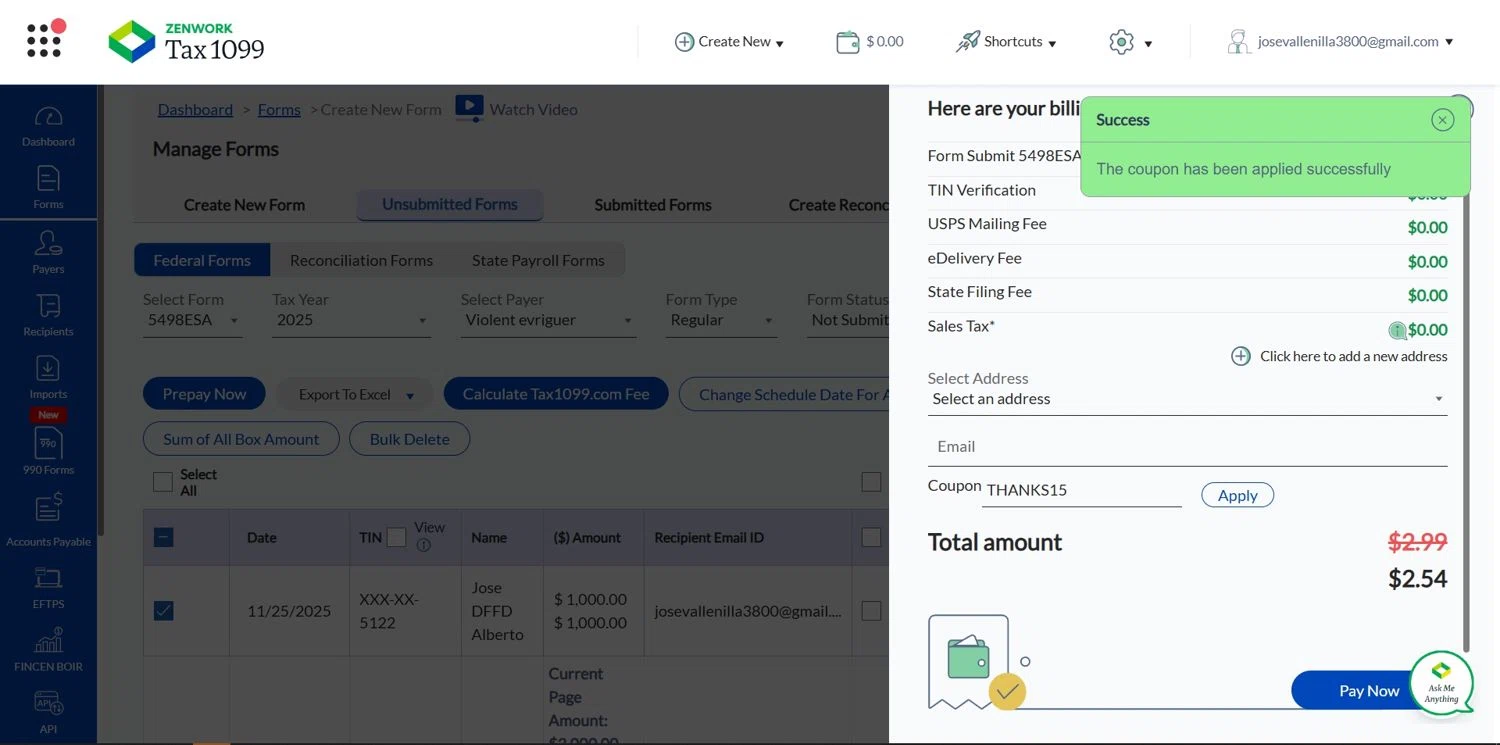Open EFTPS in the left sidebar
This screenshot has width=1500, height=745.
(48, 587)
